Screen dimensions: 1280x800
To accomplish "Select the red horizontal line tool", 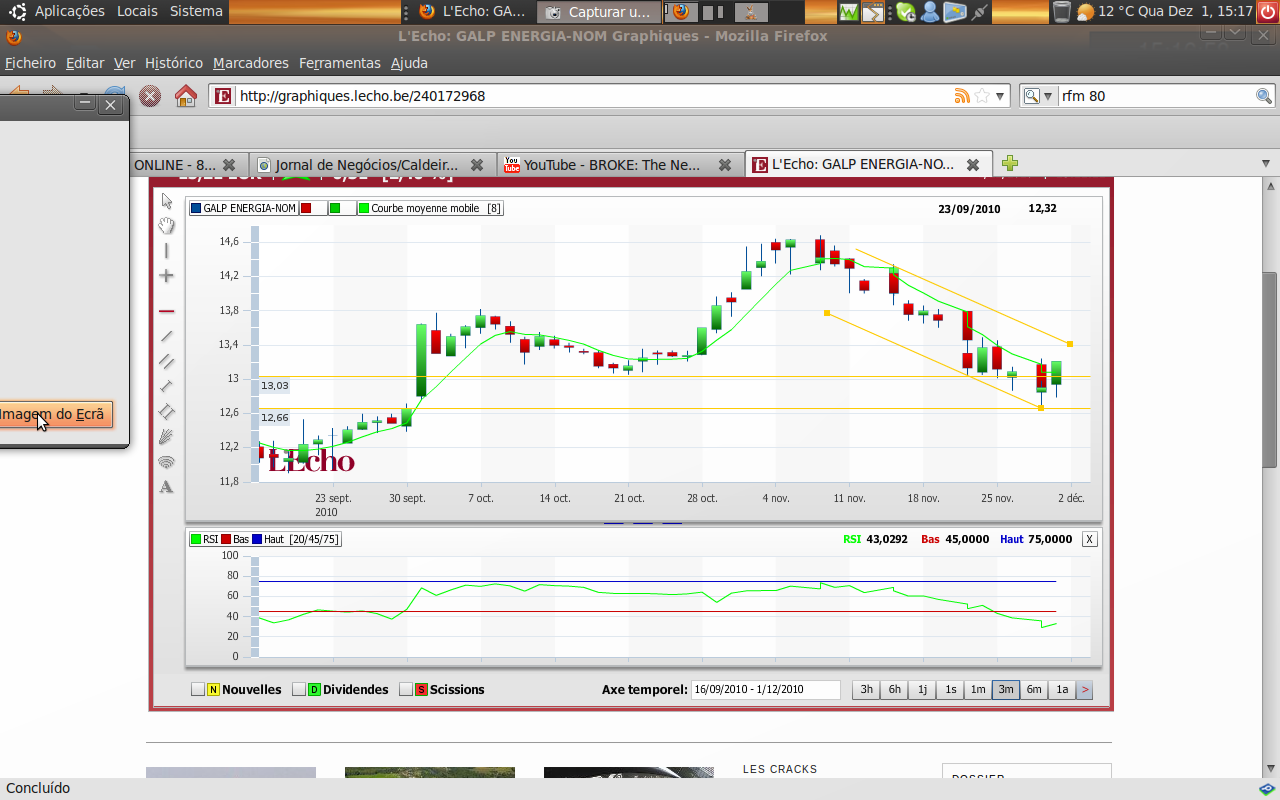I will coord(167,311).
